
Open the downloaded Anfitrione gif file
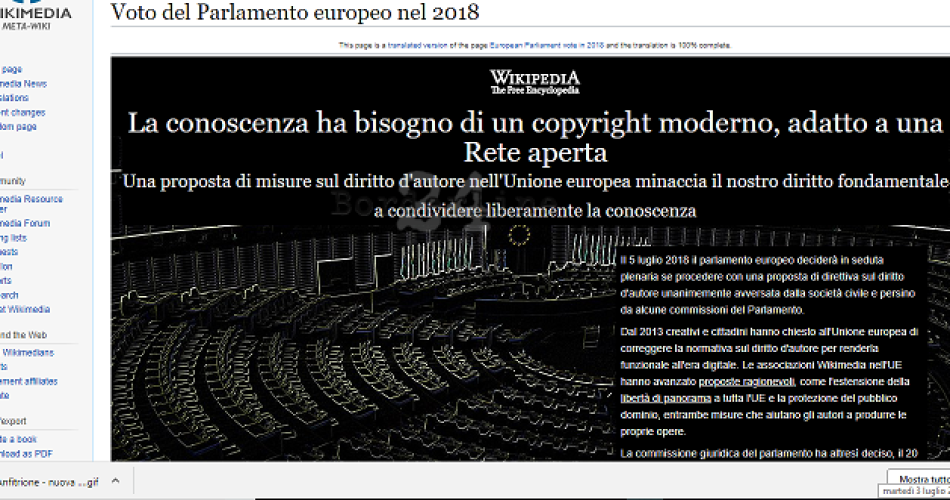pyautogui.click(x=50, y=481)
